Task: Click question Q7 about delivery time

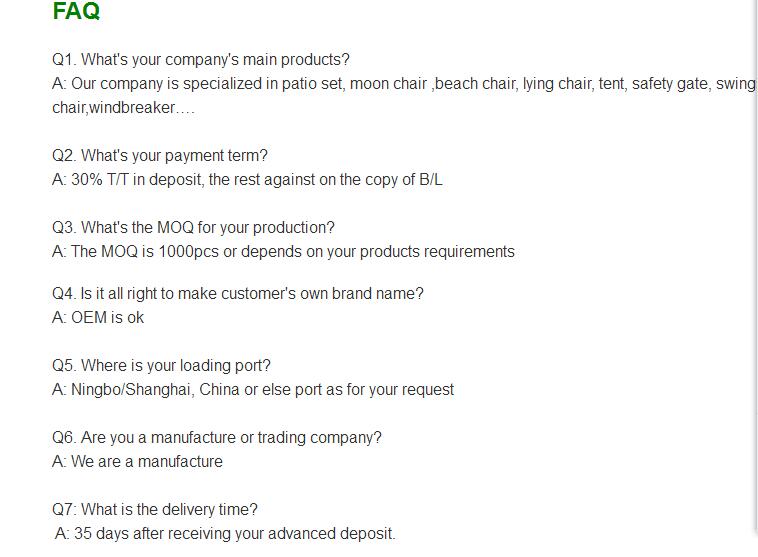Action: tap(155, 510)
